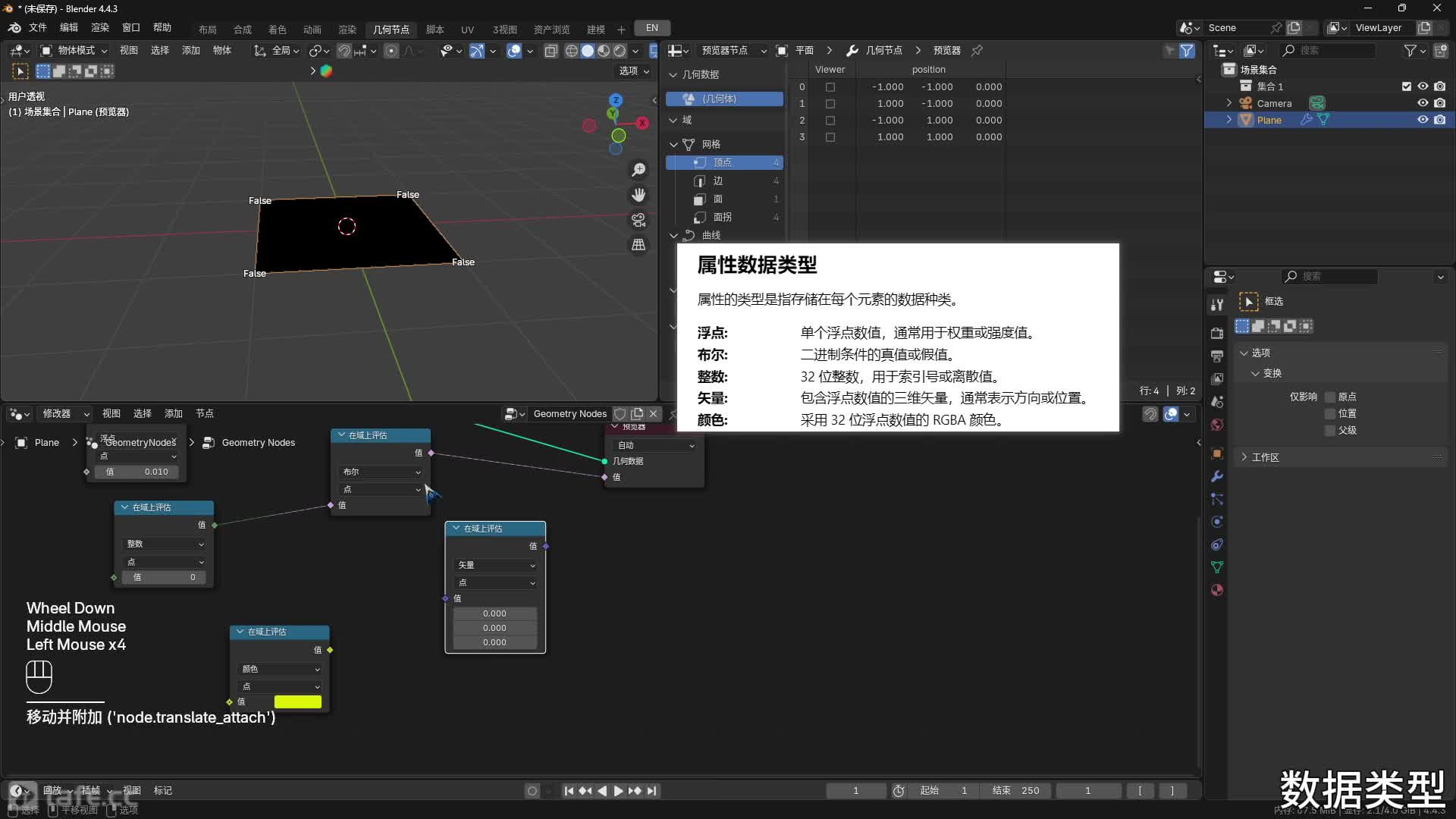Open the View Layer properties tab
The height and width of the screenshot is (819, 1456).
(x=1217, y=378)
